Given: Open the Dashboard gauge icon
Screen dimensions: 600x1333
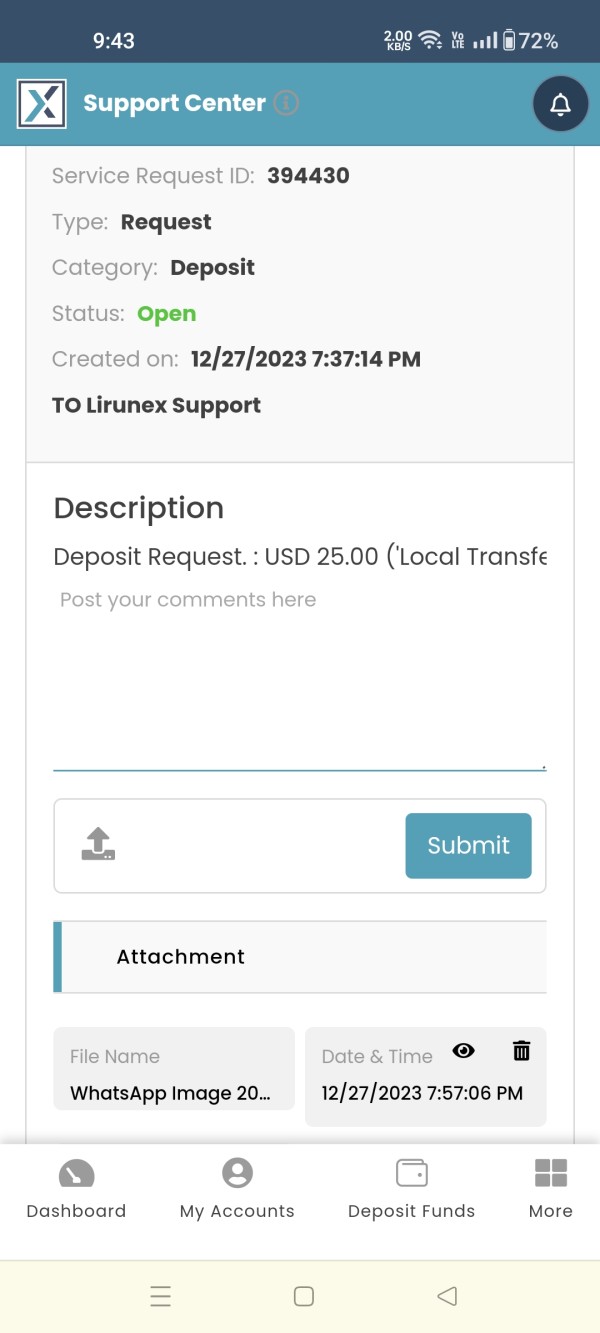Looking at the screenshot, I should coord(76,1173).
